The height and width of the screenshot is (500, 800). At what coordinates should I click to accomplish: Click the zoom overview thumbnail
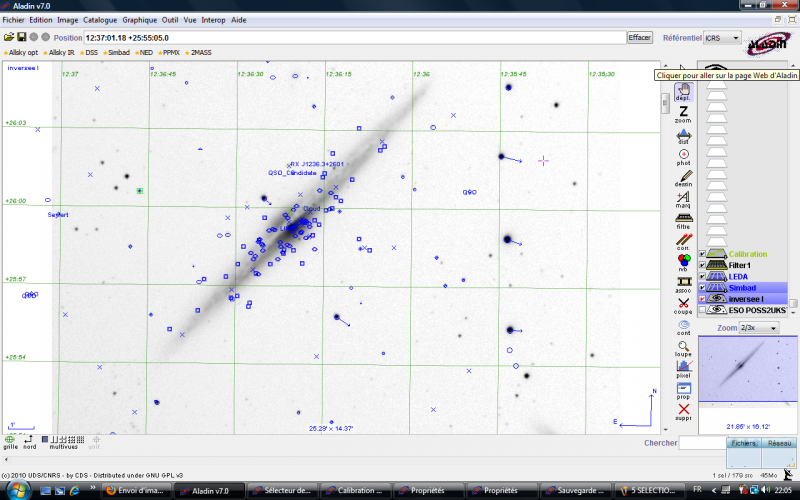click(x=747, y=369)
